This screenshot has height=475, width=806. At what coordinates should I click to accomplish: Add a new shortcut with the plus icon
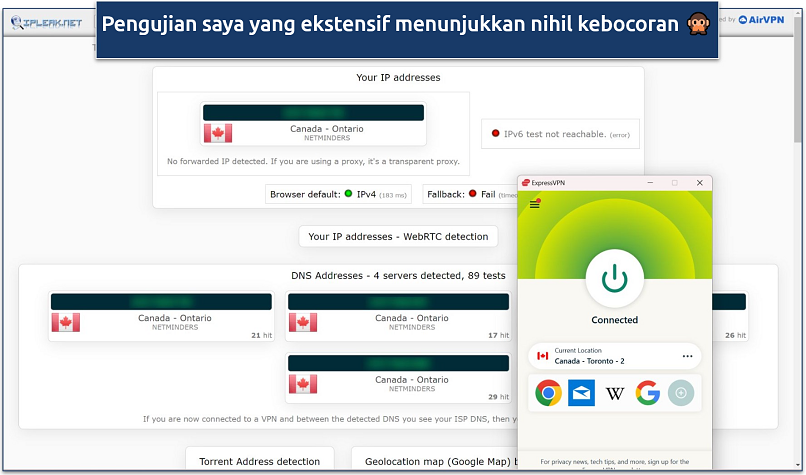pyautogui.click(x=681, y=393)
